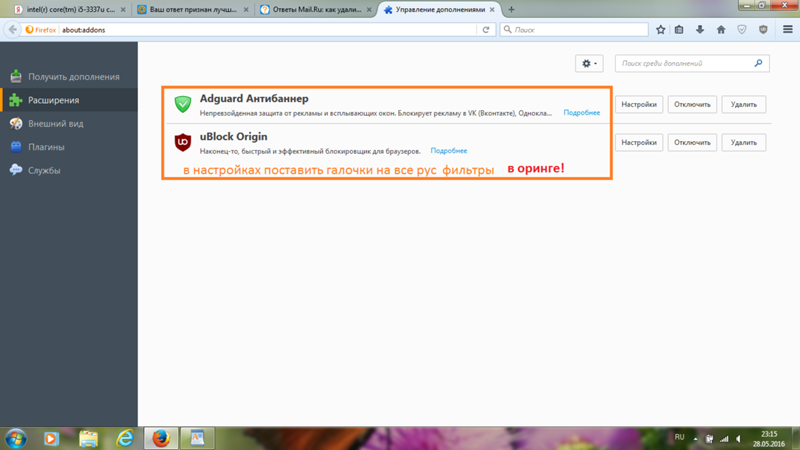This screenshot has width=800, height=450.
Task: Show hidden tray icons arrow
Action: (x=695, y=439)
